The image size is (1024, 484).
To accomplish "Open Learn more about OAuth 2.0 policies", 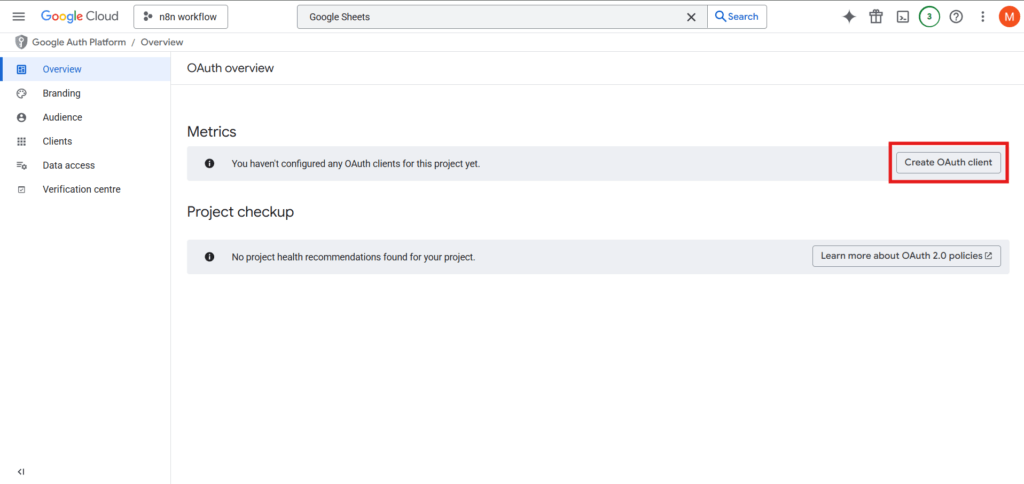I will 906,256.
